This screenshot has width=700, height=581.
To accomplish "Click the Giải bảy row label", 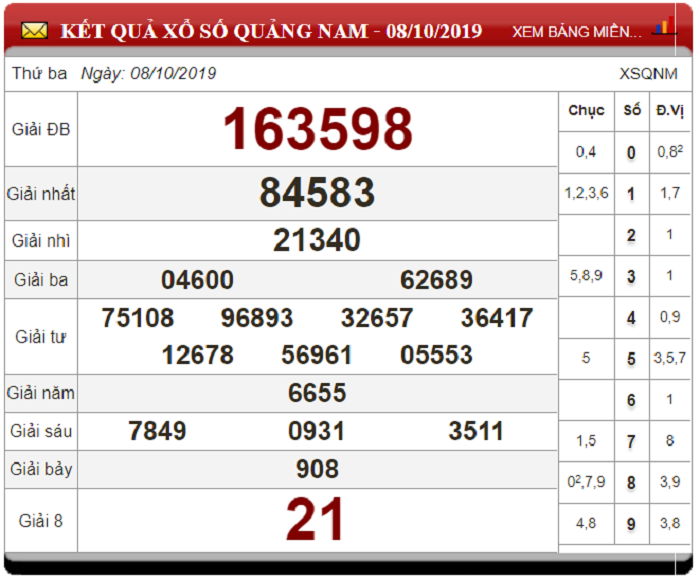I will click(41, 469).
